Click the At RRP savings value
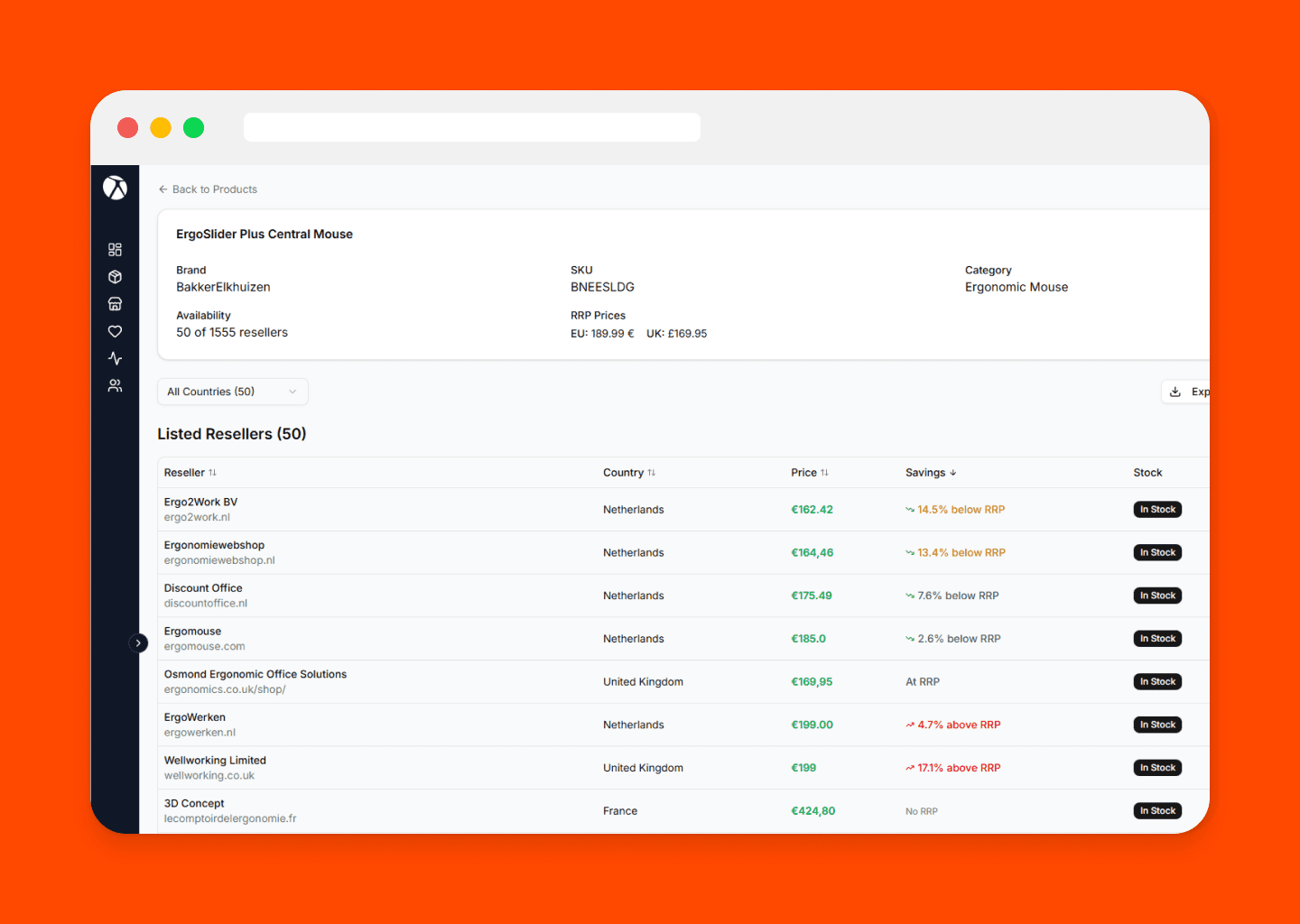Screen dimensions: 1300x924 [x=923, y=682]
